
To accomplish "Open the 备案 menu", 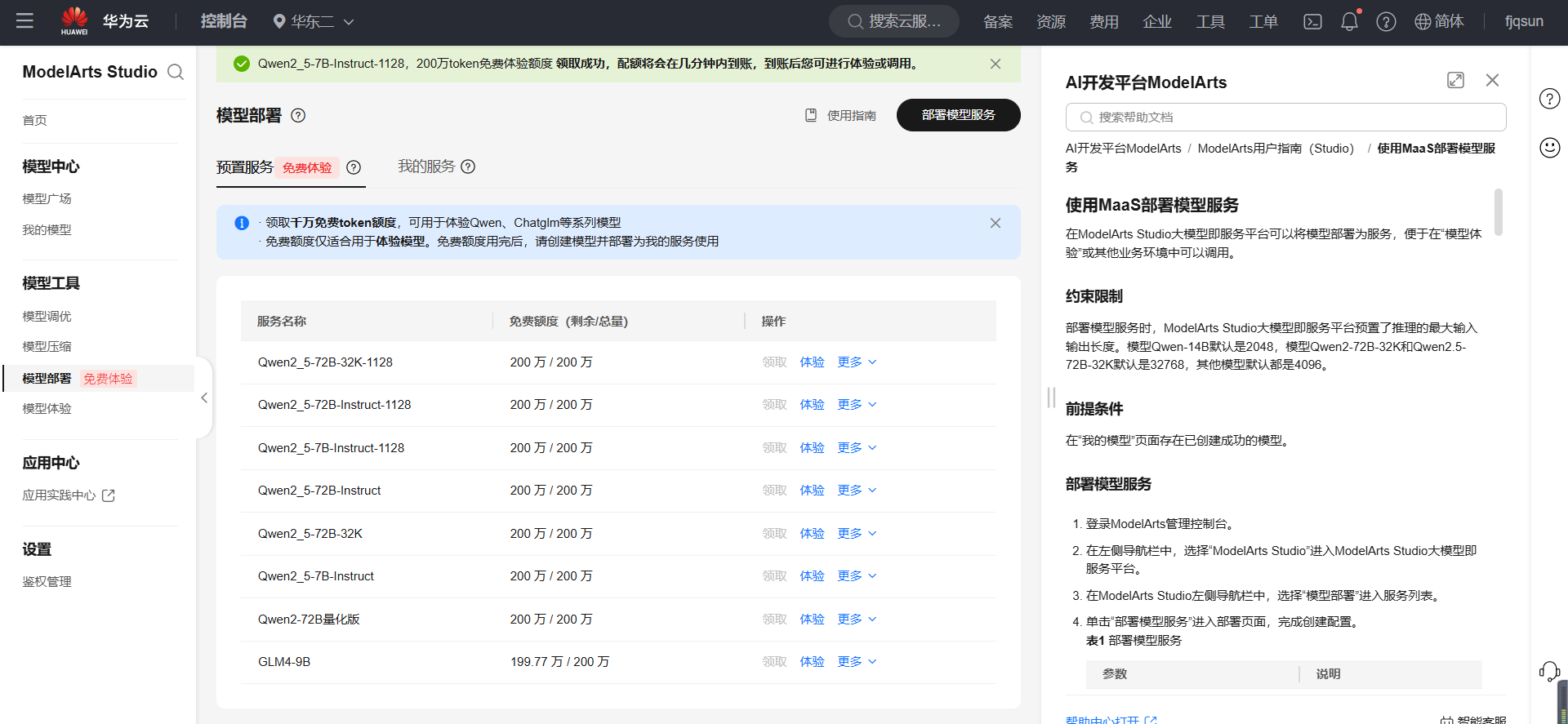I will click(998, 22).
